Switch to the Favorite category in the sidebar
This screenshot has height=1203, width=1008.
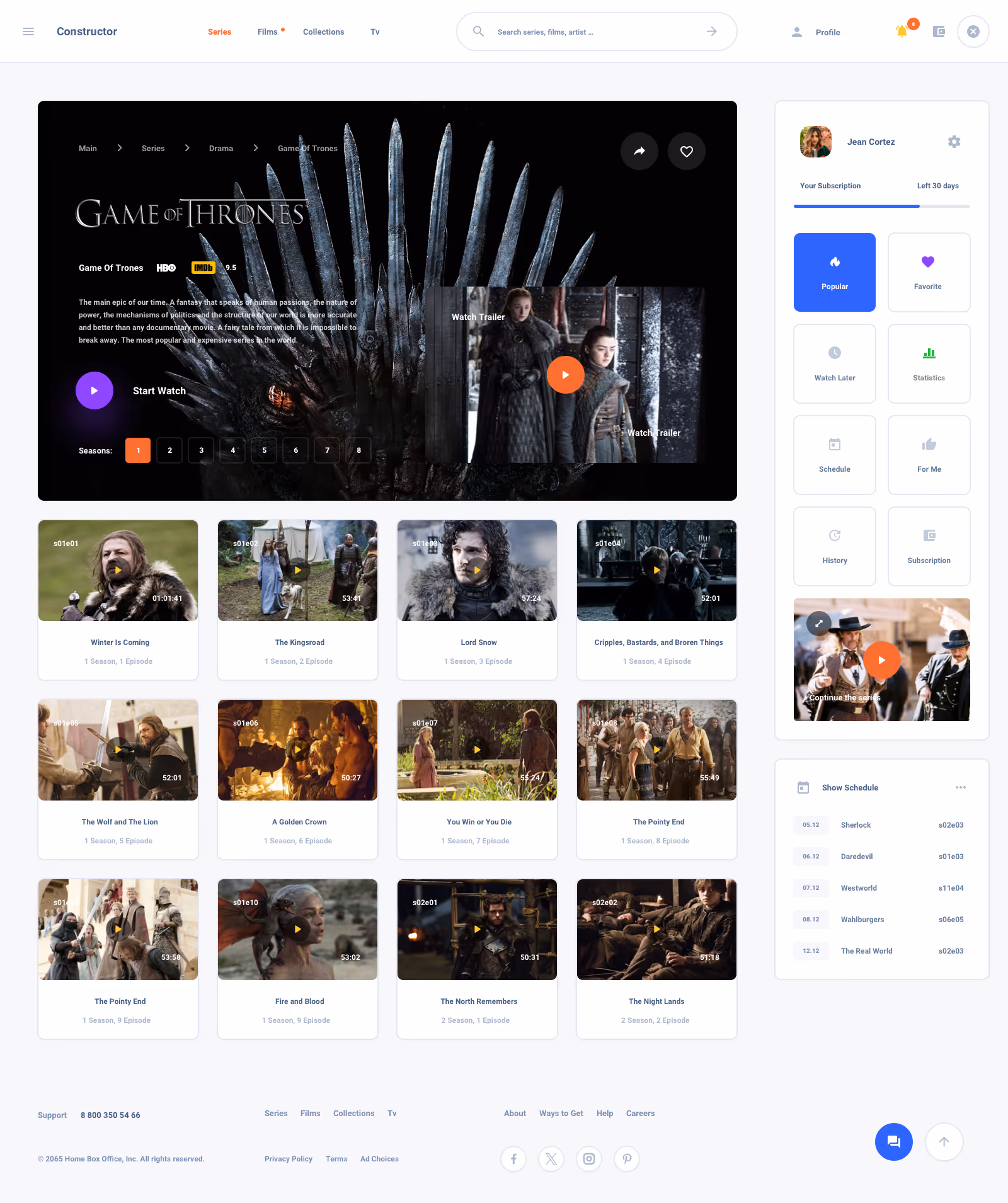pos(929,272)
